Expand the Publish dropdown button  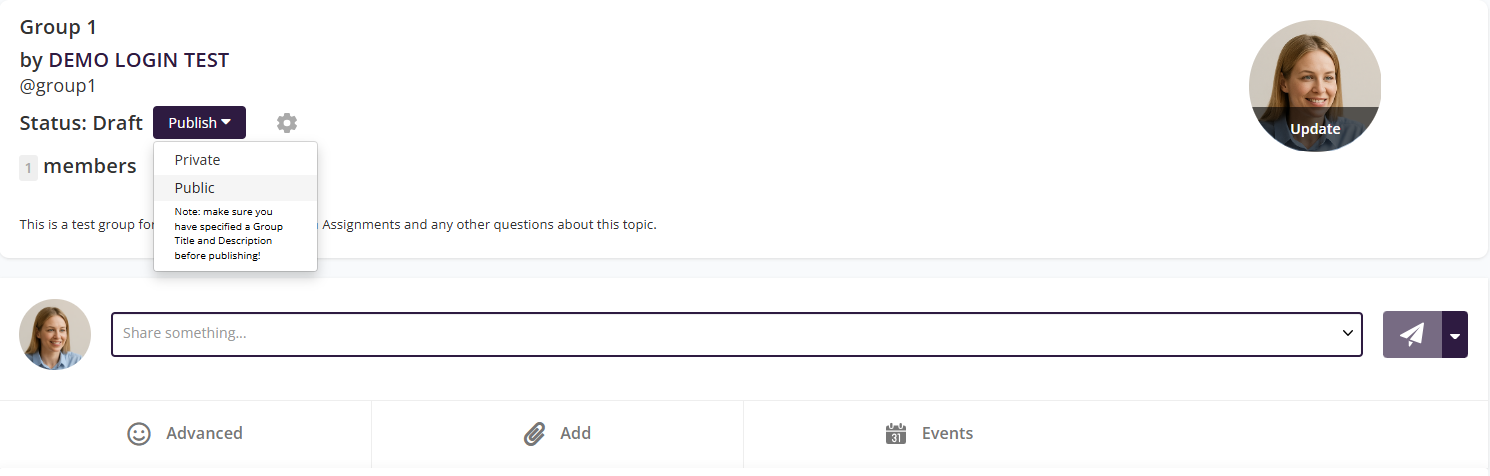199,123
